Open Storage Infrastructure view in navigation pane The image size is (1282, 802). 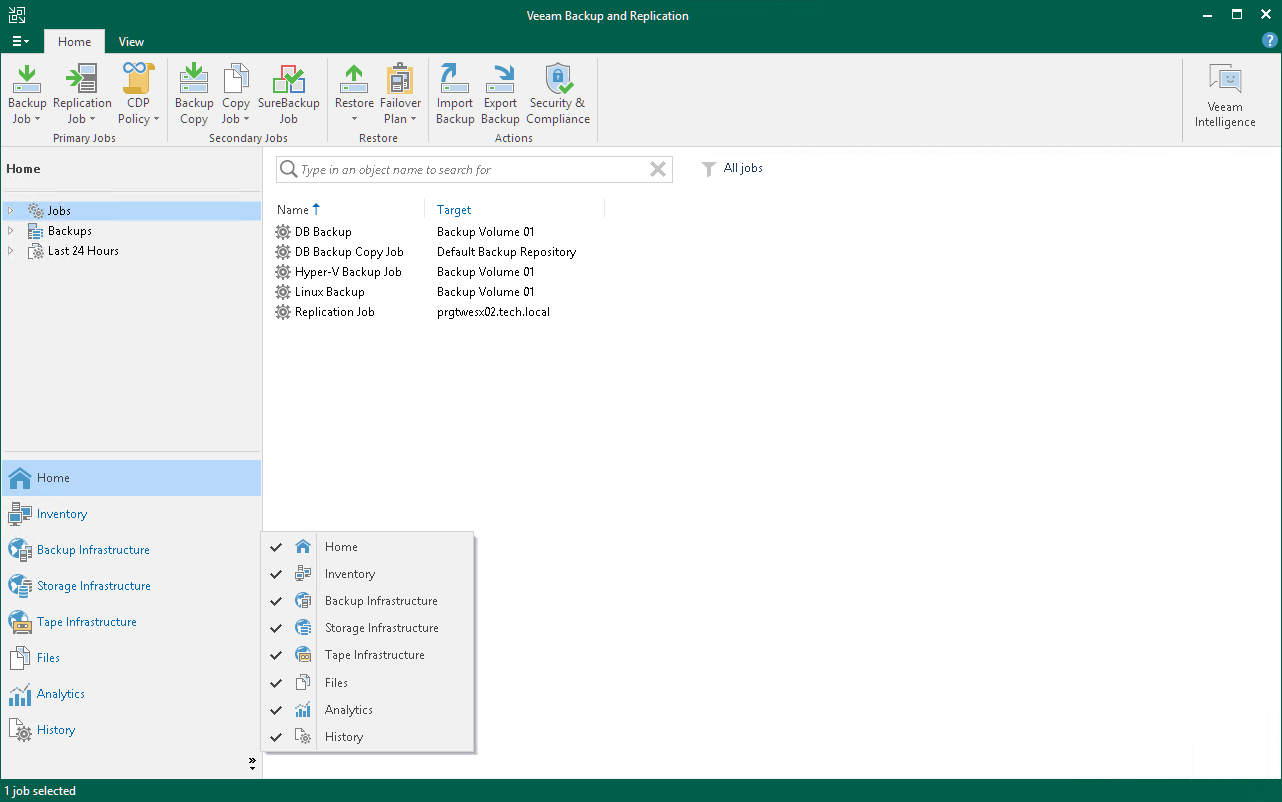[131, 586]
